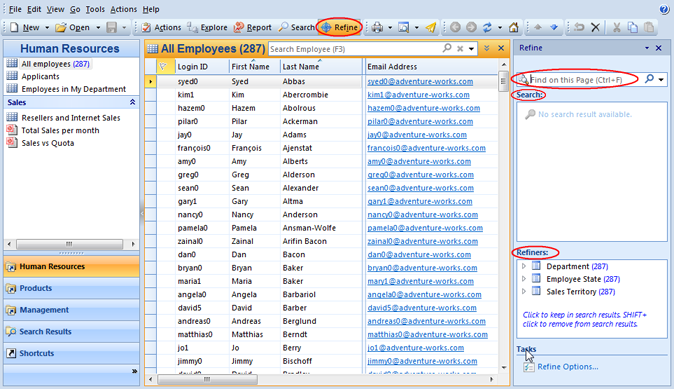
Task: Open the File menu
Action: coord(15,9)
